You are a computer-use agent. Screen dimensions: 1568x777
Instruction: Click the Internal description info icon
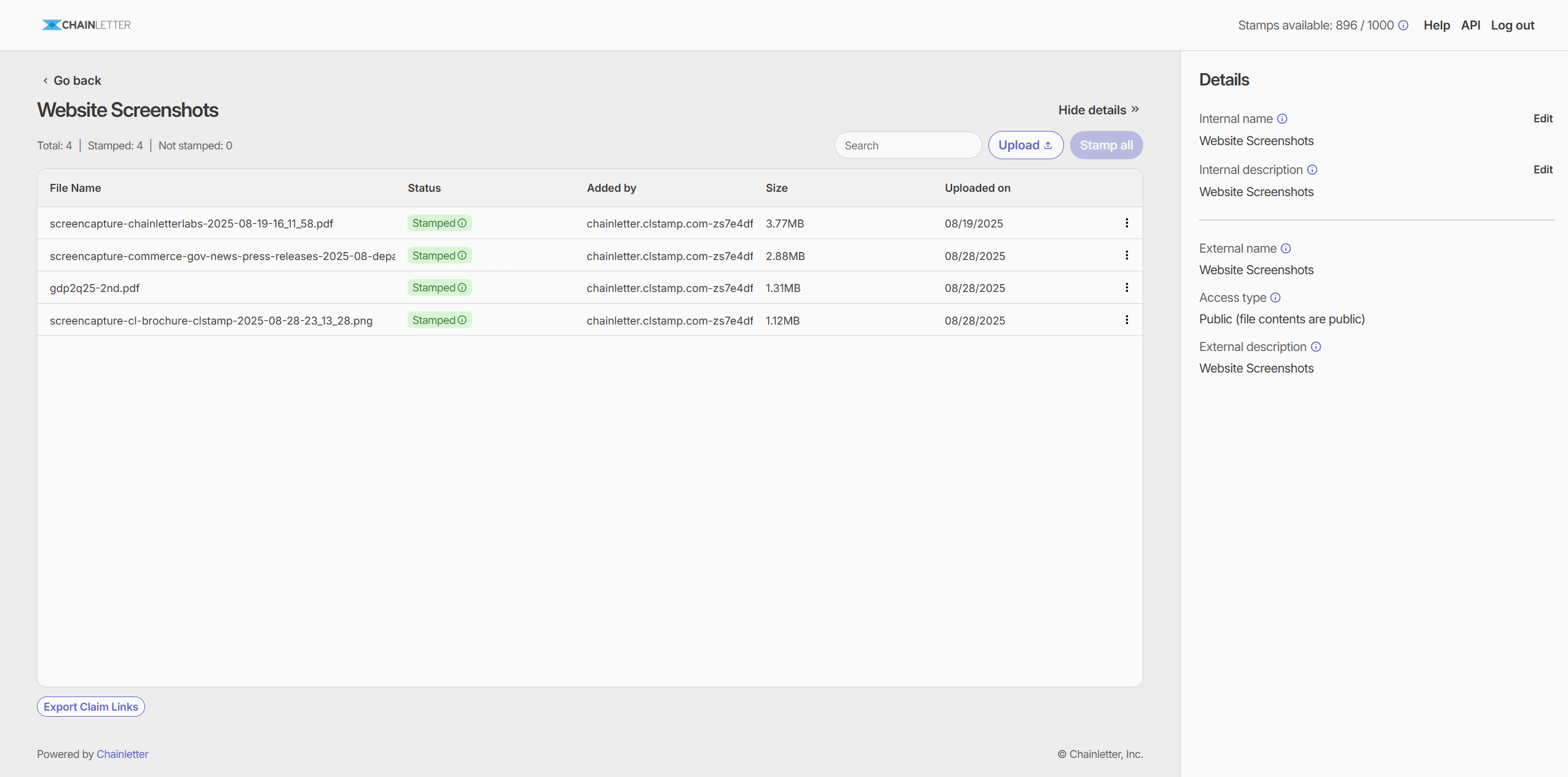pos(1313,170)
